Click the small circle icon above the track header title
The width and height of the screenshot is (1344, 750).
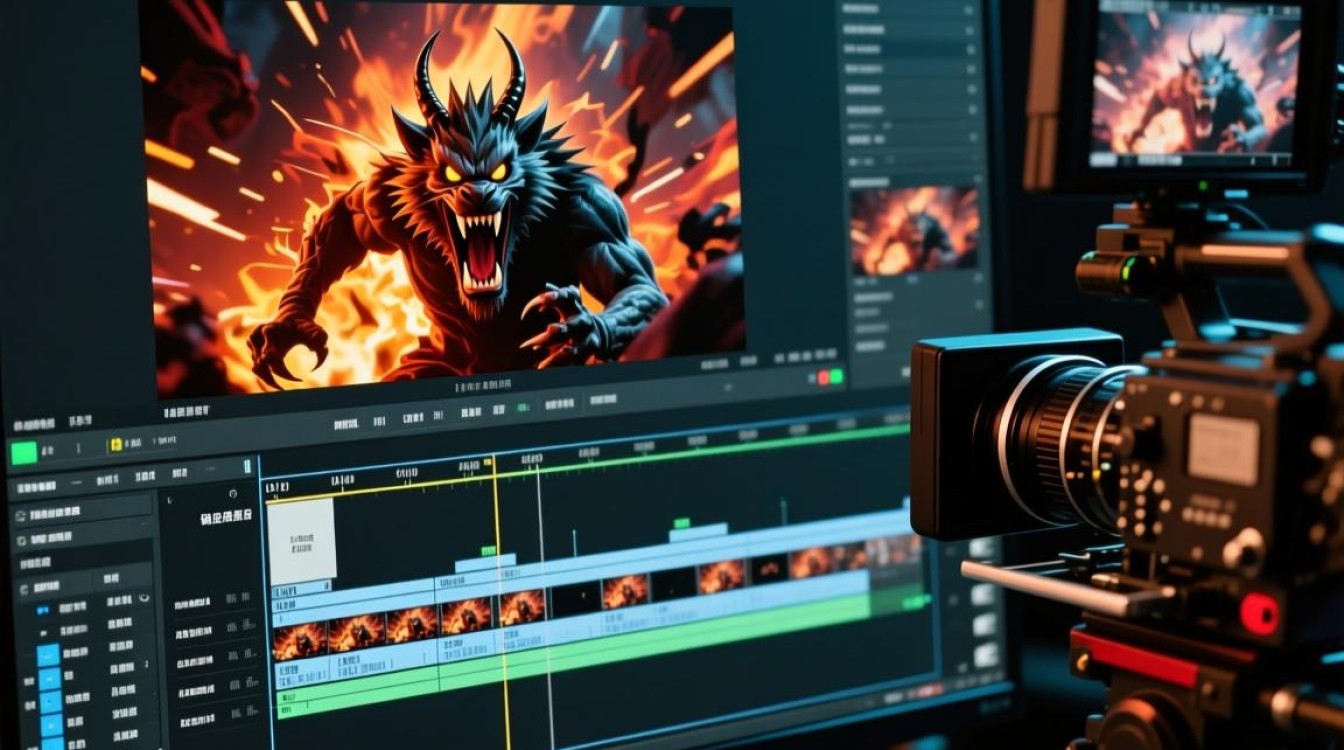point(233,493)
